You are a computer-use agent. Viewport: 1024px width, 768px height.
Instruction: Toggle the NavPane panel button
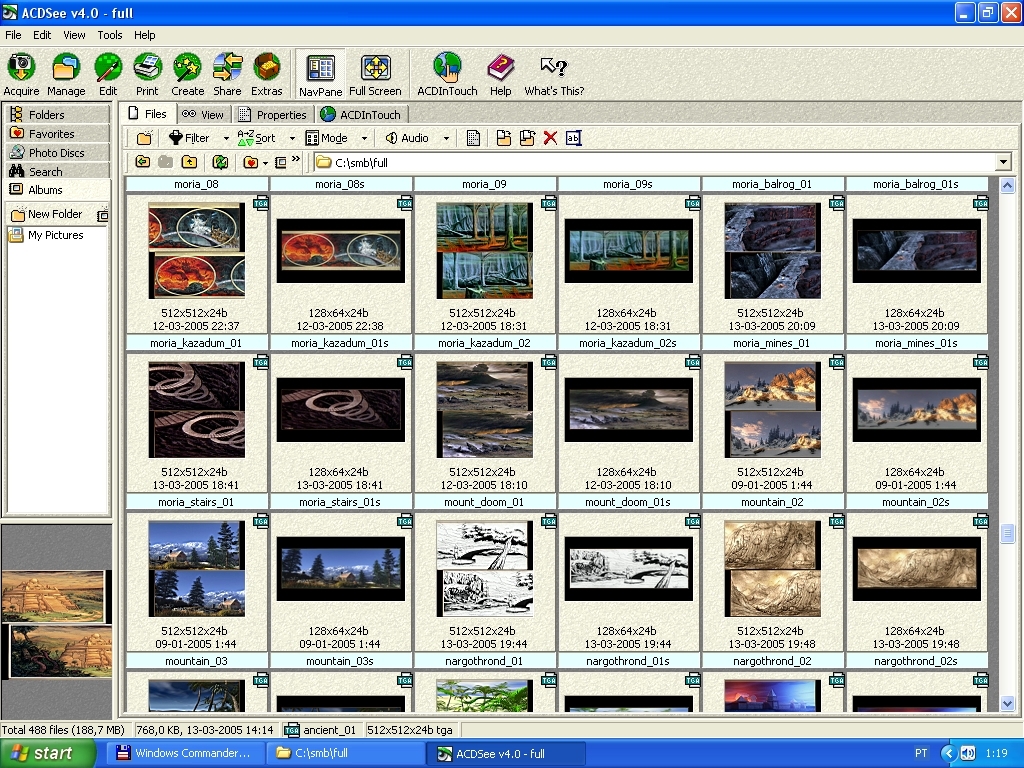320,68
